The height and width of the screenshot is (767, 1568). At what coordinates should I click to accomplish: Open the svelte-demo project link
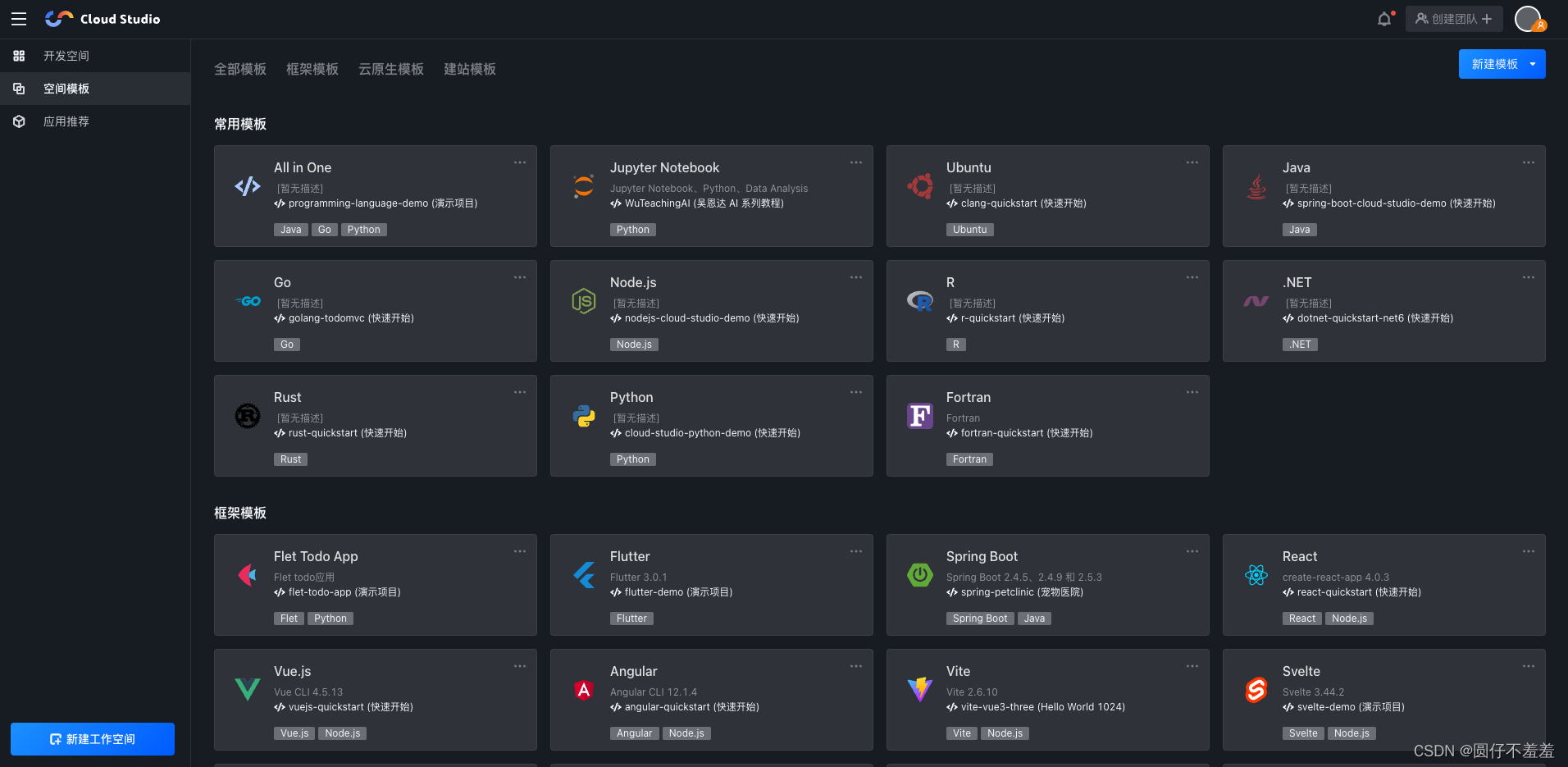(x=1343, y=707)
